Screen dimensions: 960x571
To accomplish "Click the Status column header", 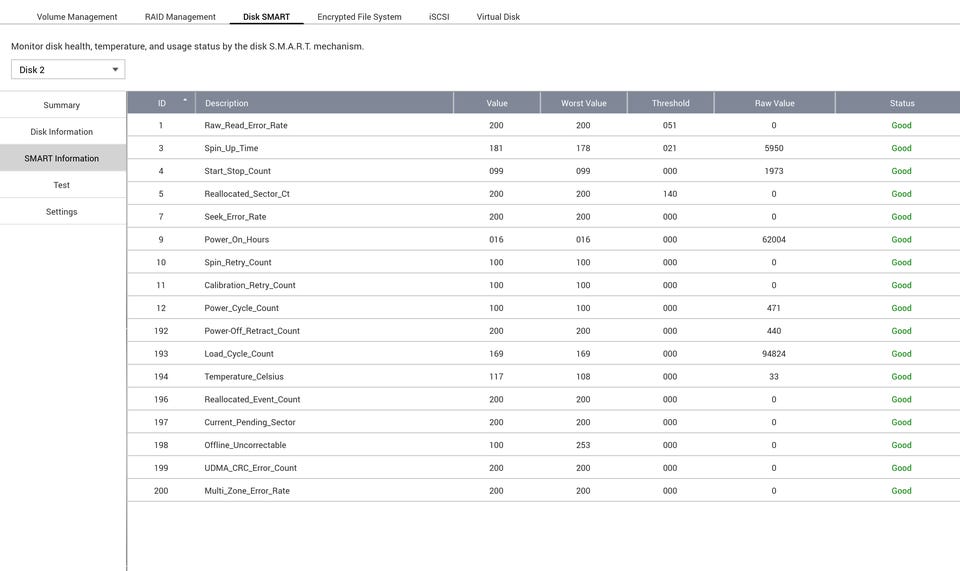I will coord(901,103).
